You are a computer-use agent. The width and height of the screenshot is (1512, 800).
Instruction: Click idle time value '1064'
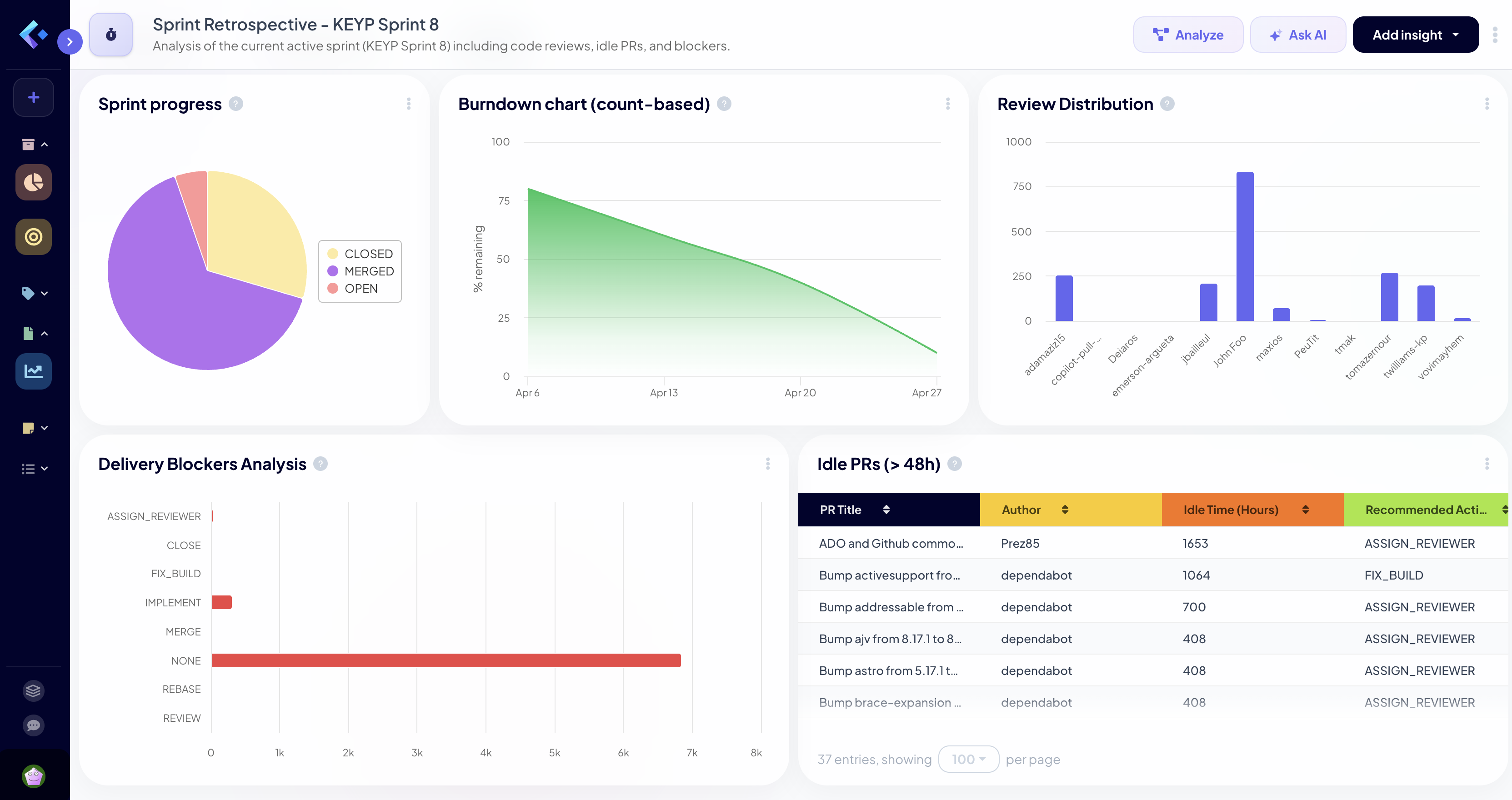[x=1196, y=575]
